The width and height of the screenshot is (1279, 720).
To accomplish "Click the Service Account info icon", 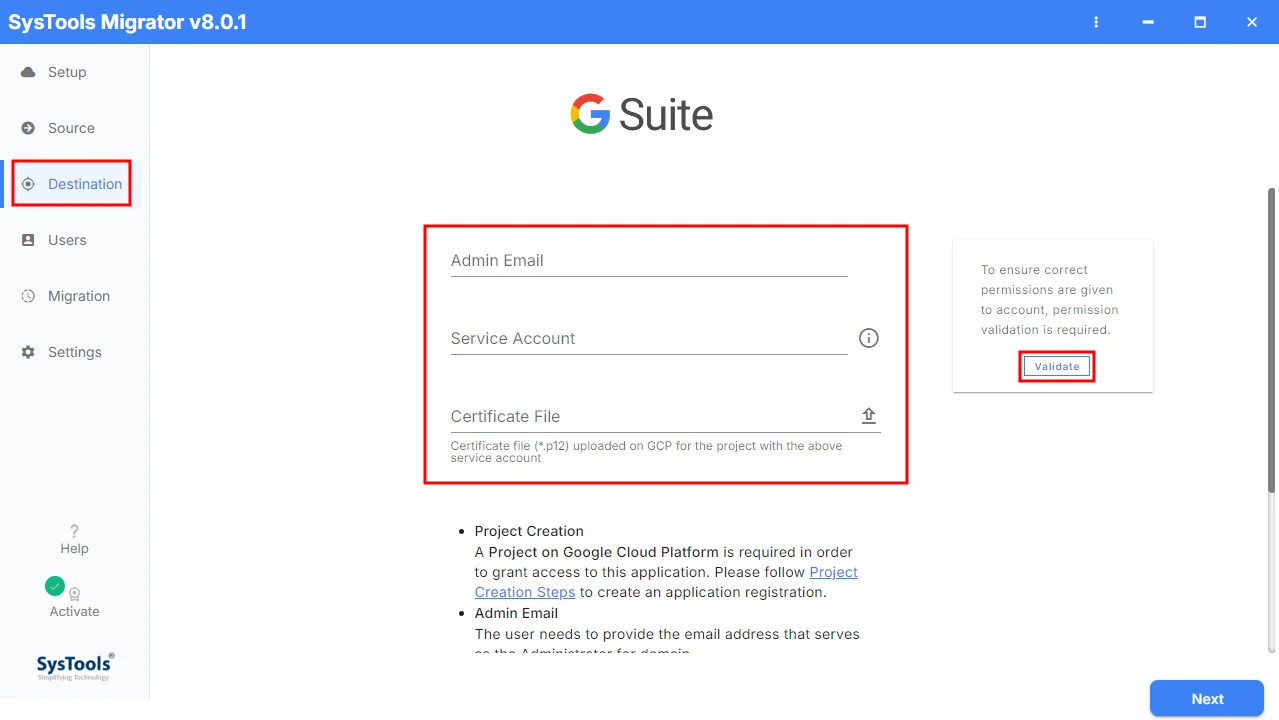I will (x=869, y=338).
